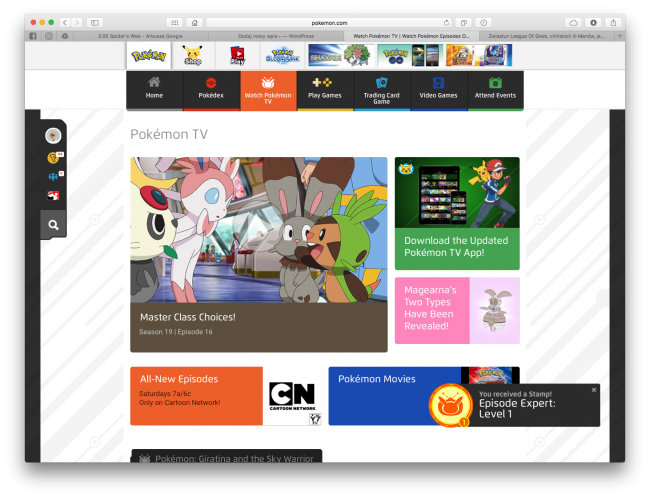650x498 pixels.
Task: Click the Episode Expert stamp badge
Action: pos(451,406)
